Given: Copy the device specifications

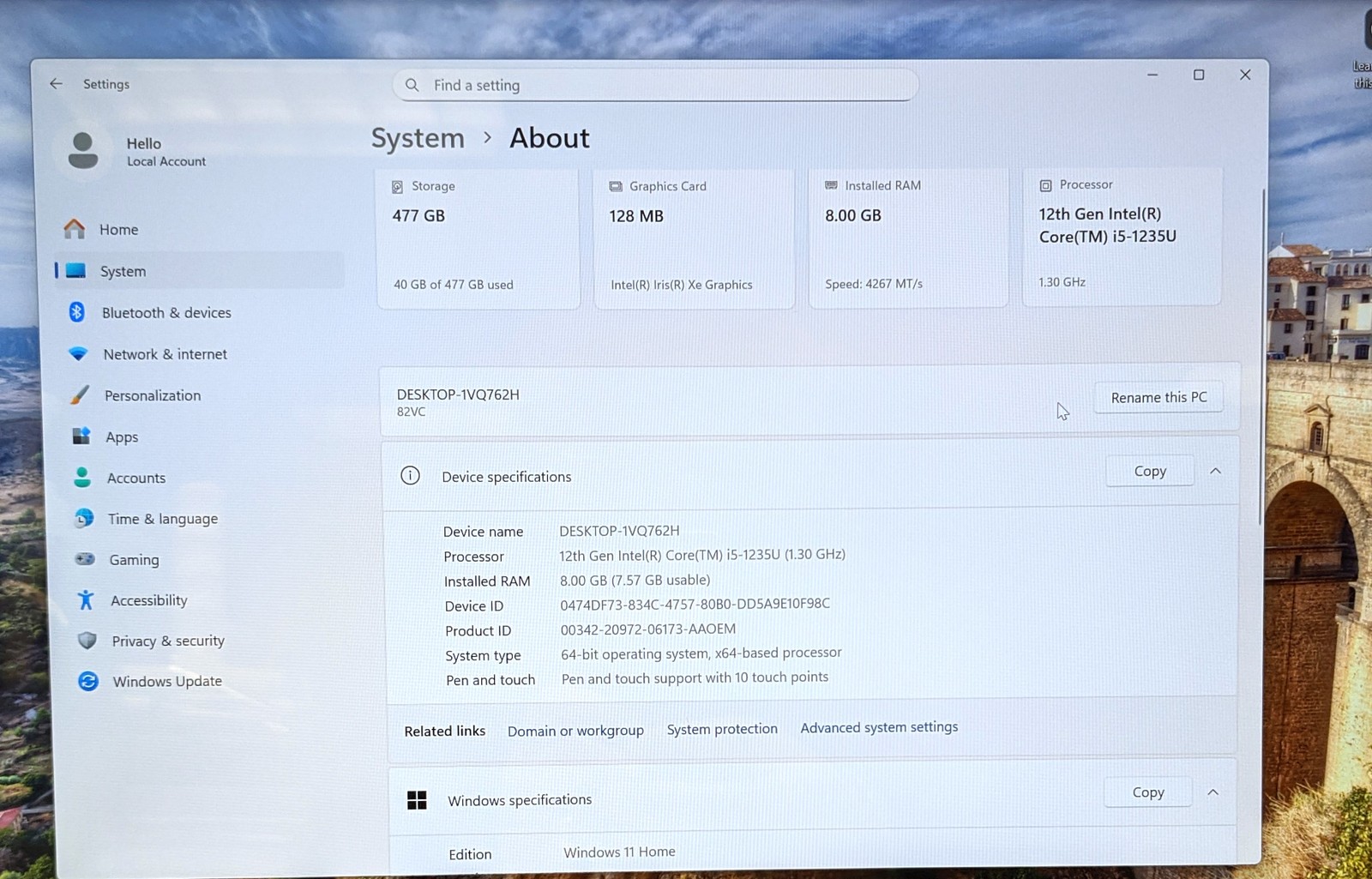Looking at the screenshot, I should coord(1150,471).
